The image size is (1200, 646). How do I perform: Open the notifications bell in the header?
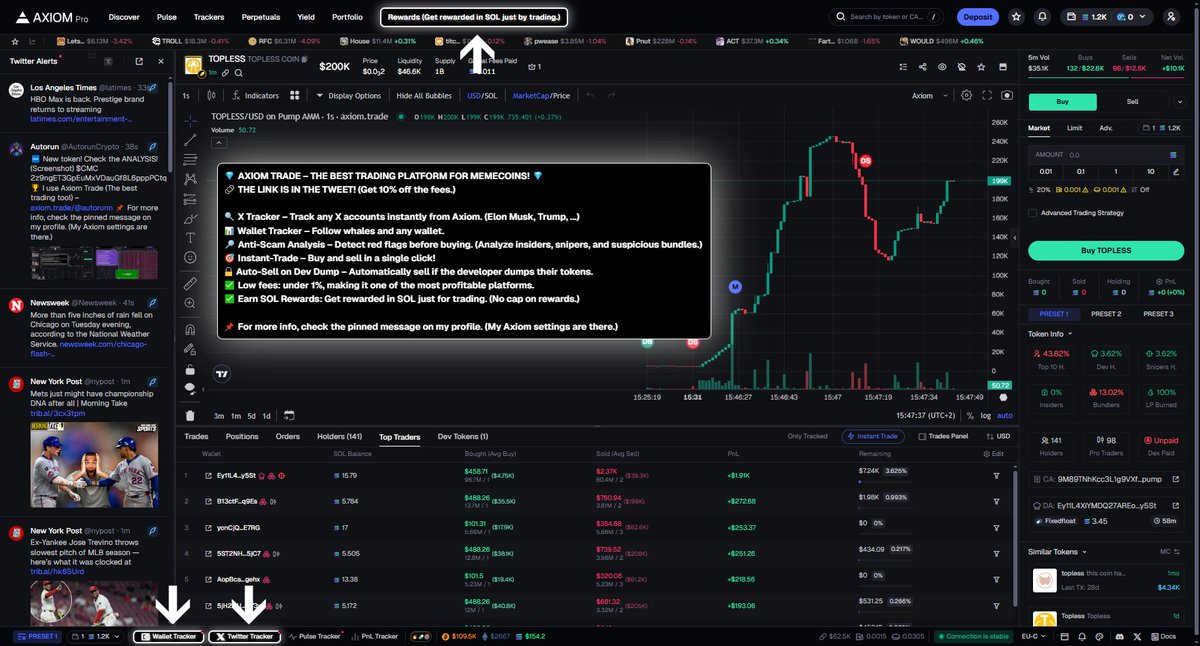(1043, 17)
